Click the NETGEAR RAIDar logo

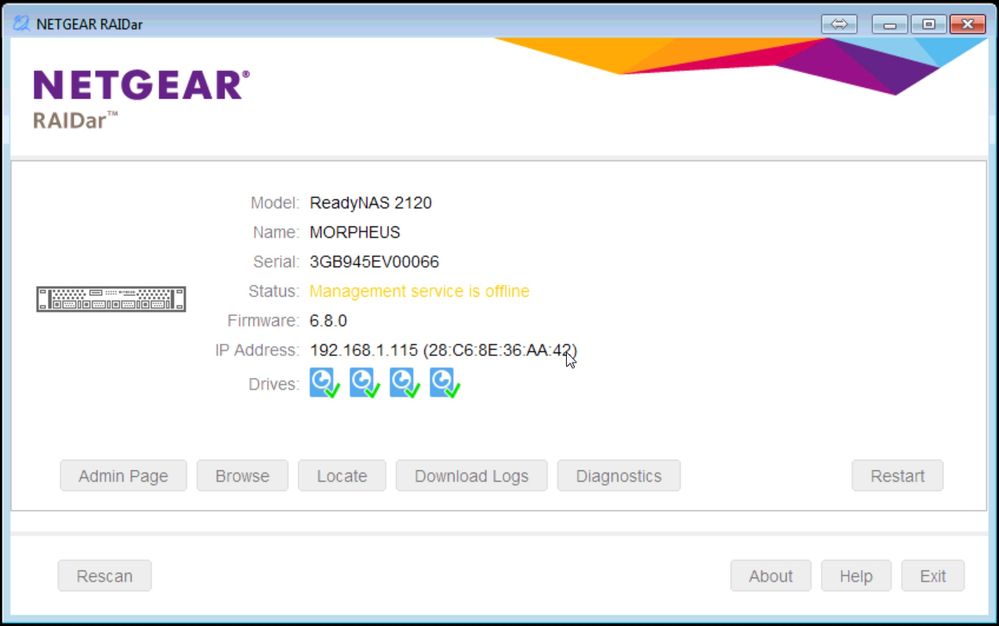tap(141, 99)
